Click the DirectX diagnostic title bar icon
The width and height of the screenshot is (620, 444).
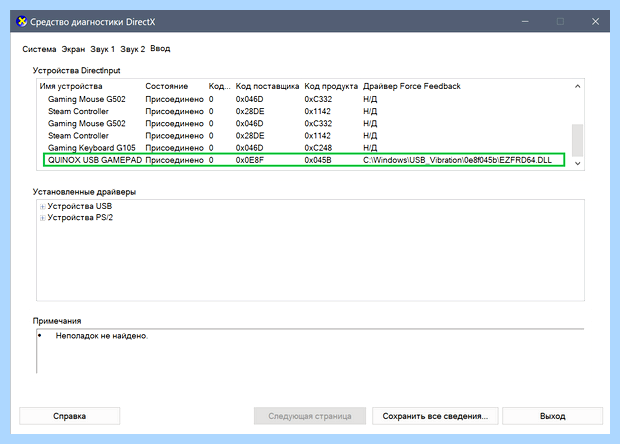click(x=21, y=21)
